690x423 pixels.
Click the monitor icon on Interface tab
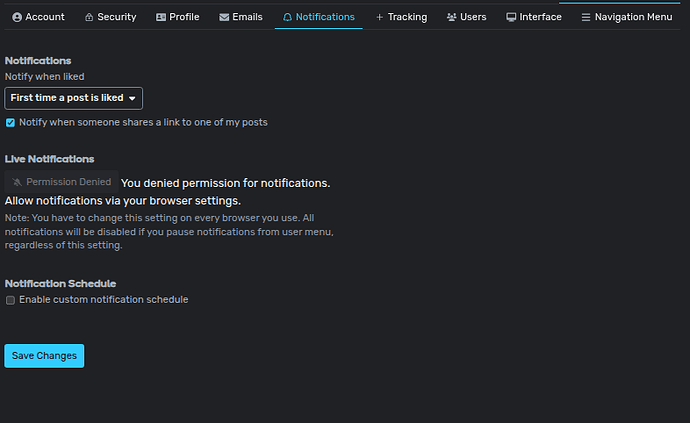point(511,17)
